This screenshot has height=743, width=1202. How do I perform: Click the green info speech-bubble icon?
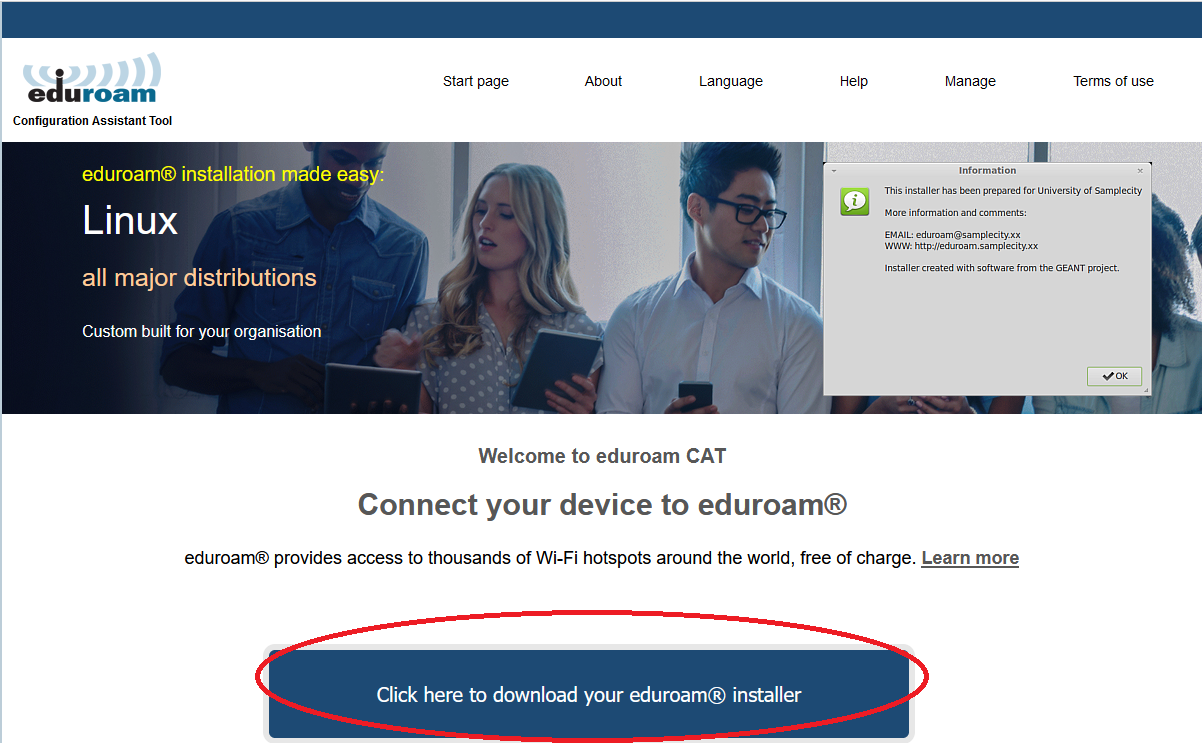[855, 200]
